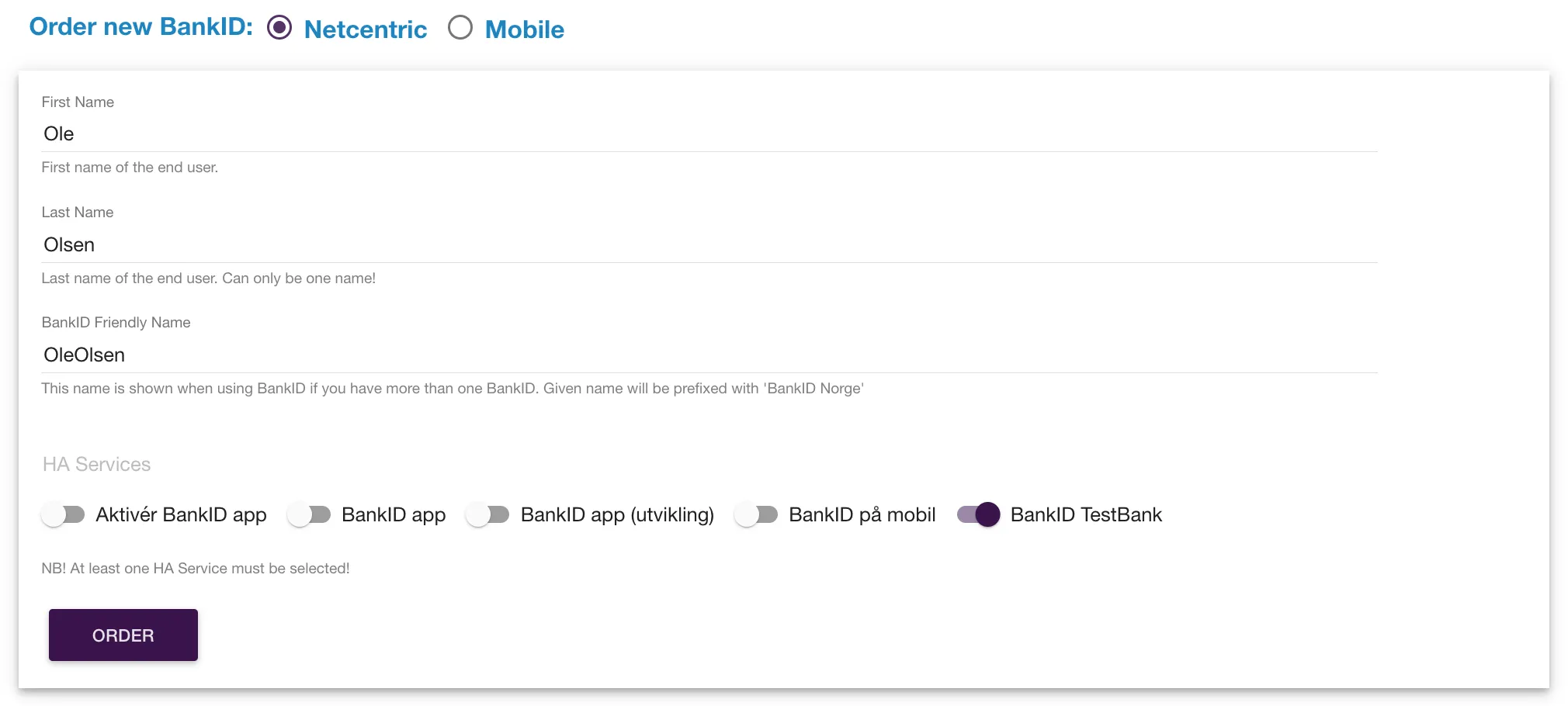Click the Aktivér BankID app label
The image size is (1568, 706).
tap(181, 515)
